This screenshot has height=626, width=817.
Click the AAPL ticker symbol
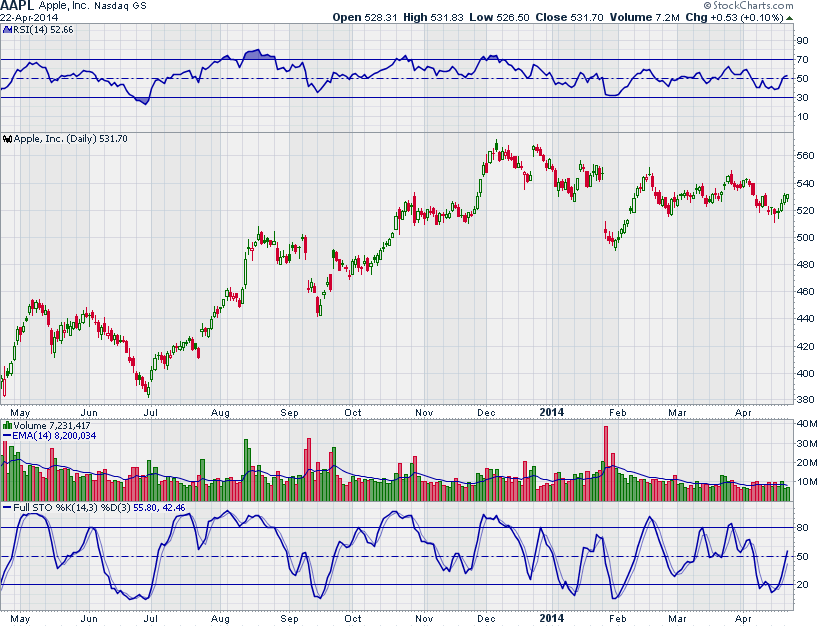[x=17, y=6]
